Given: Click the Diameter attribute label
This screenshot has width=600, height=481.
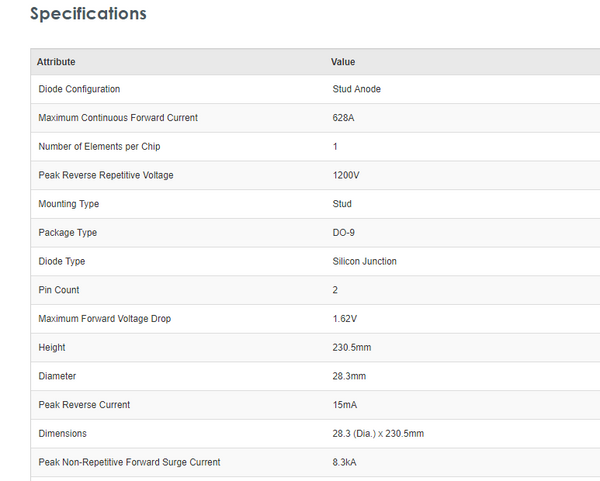Looking at the screenshot, I should pos(57,376).
